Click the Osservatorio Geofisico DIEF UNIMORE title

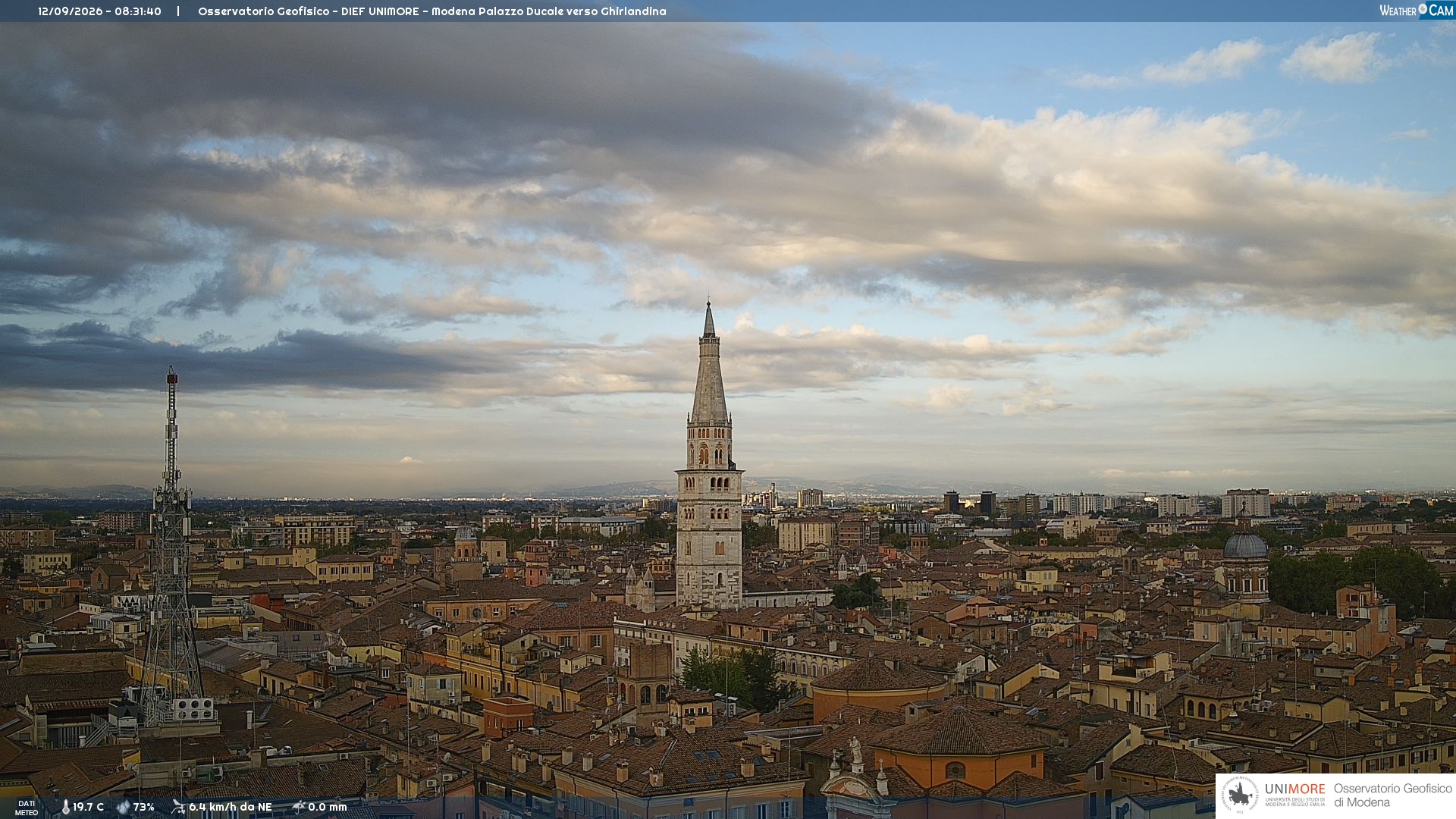432,11
